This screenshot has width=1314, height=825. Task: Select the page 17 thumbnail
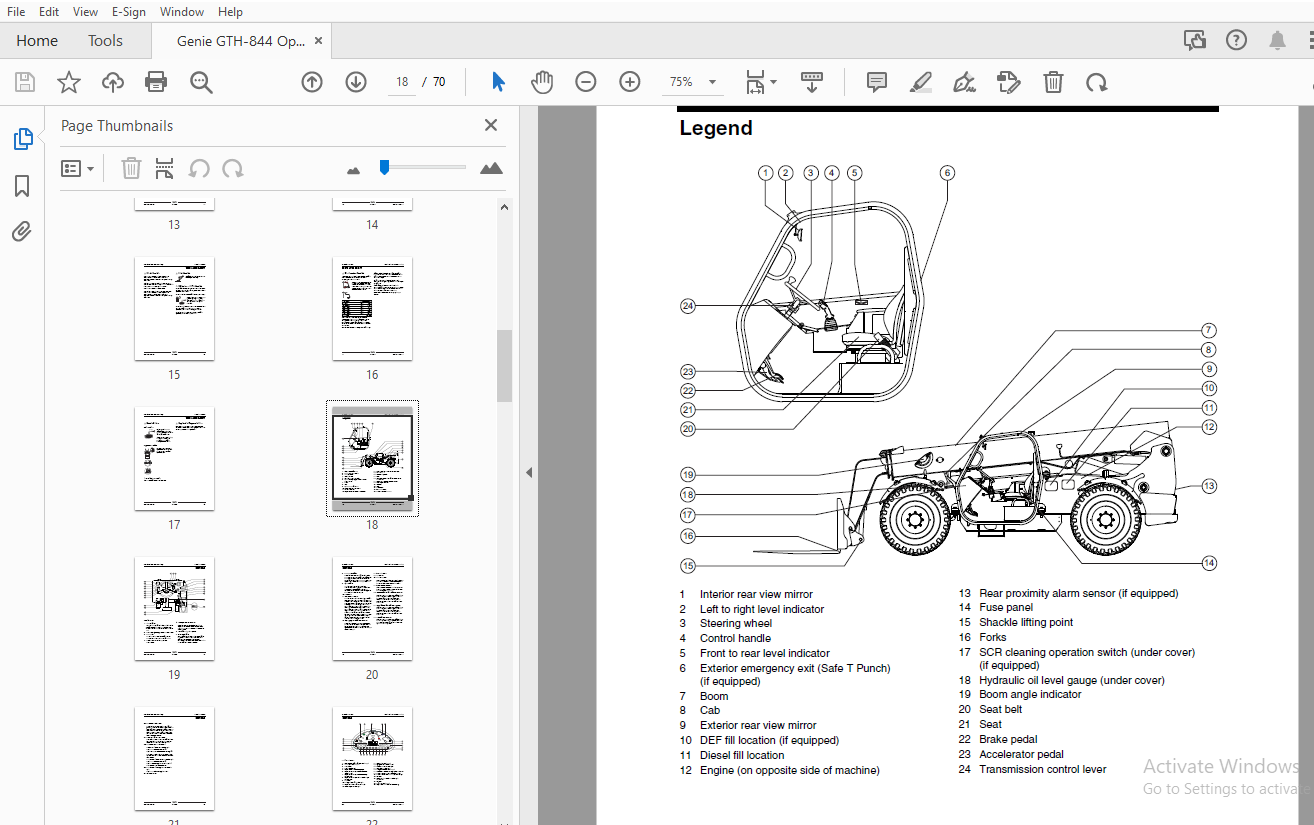174,458
